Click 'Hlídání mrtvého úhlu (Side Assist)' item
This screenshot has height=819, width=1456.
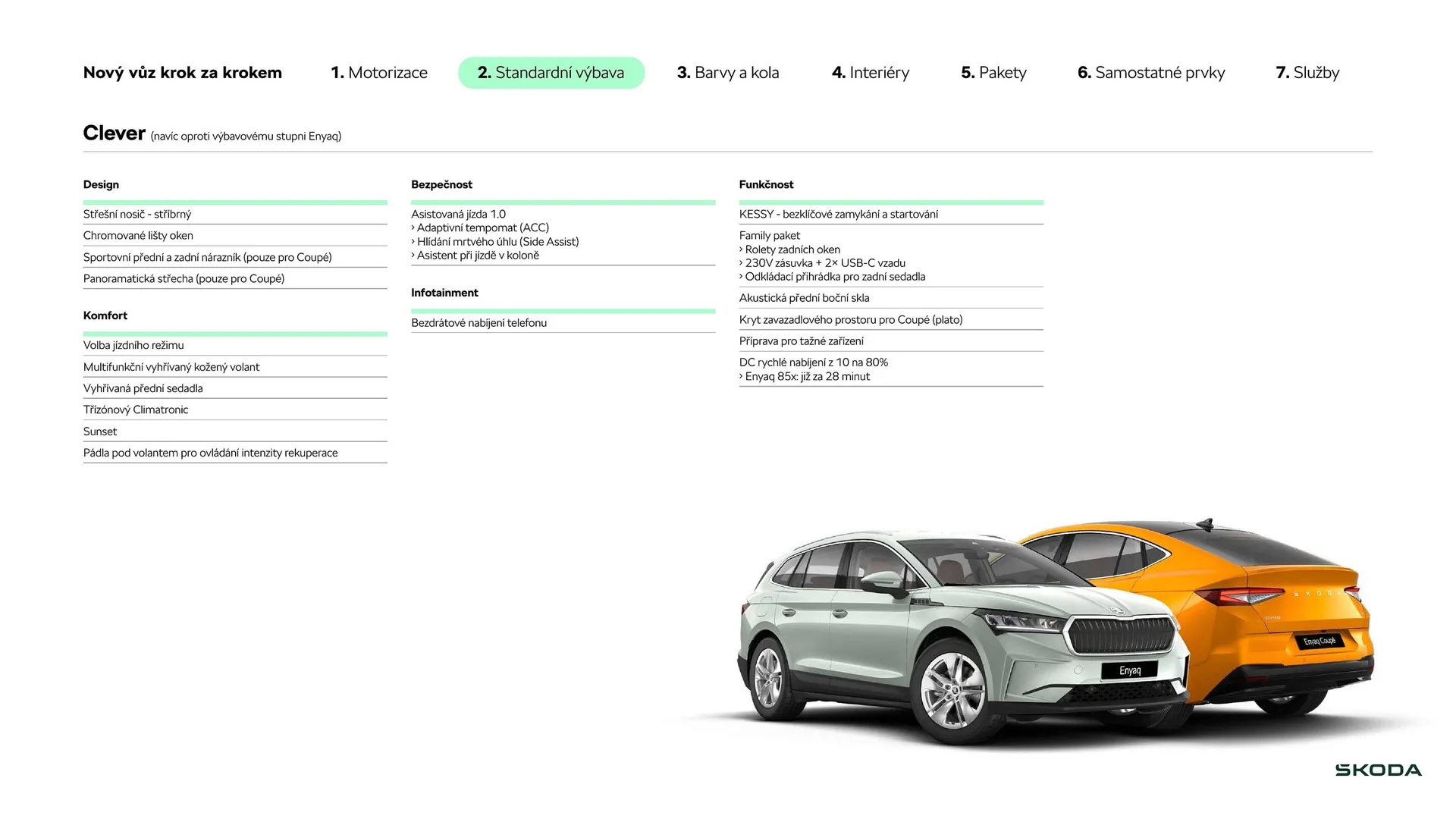[495, 242]
